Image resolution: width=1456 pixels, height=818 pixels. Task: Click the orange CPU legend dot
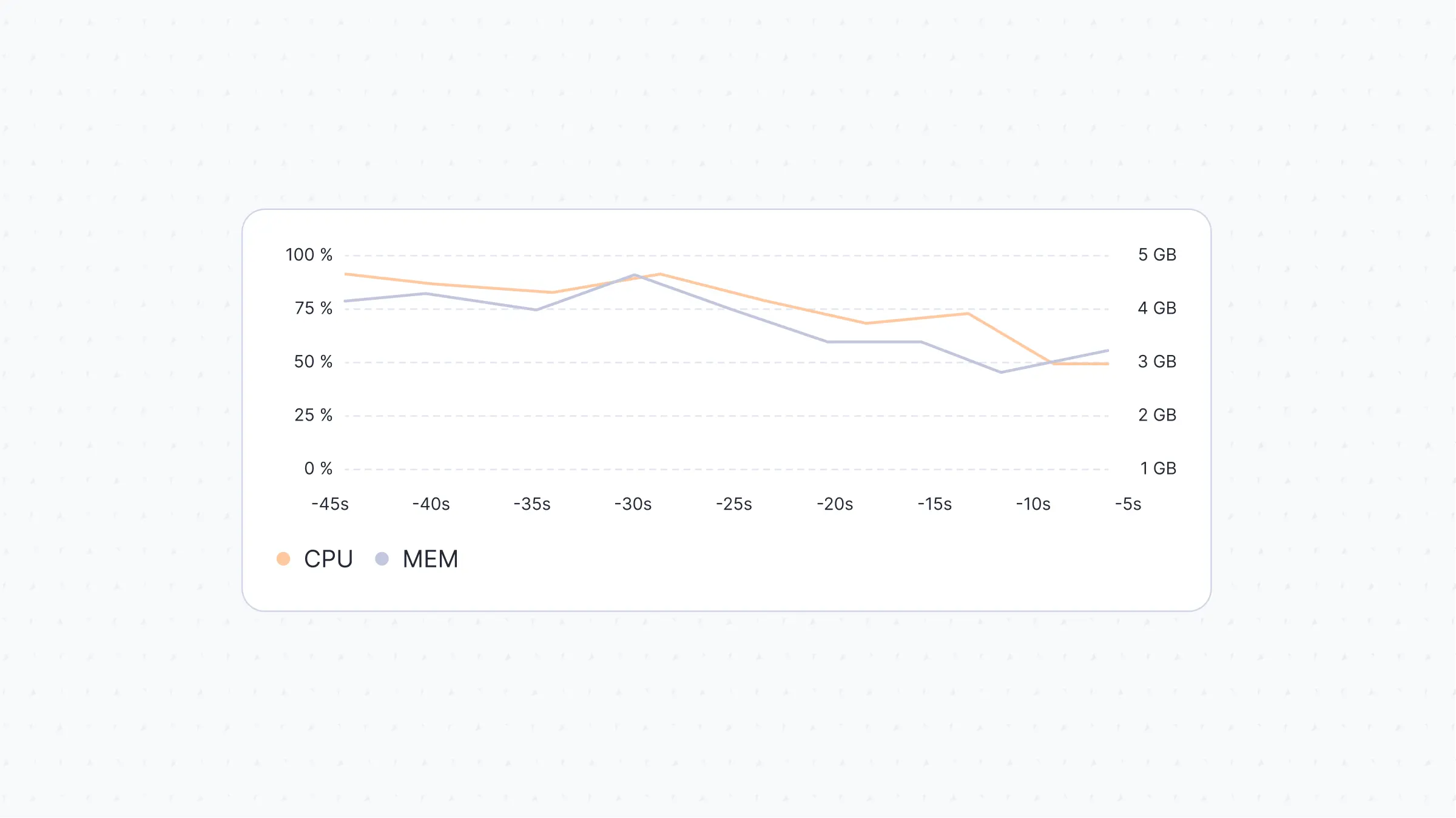(x=283, y=559)
